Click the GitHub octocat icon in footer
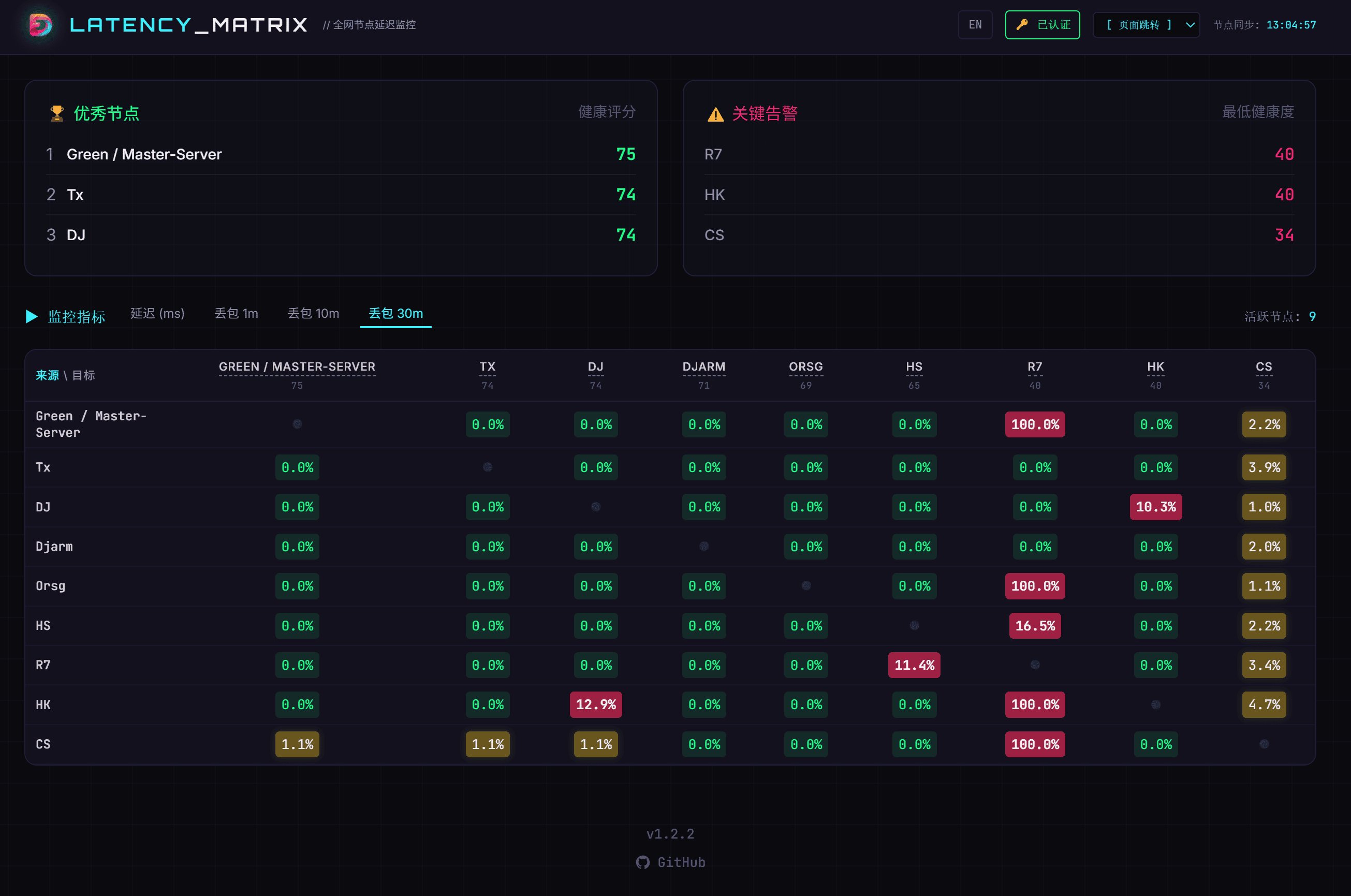This screenshot has height=896, width=1351. (x=643, y=862)
